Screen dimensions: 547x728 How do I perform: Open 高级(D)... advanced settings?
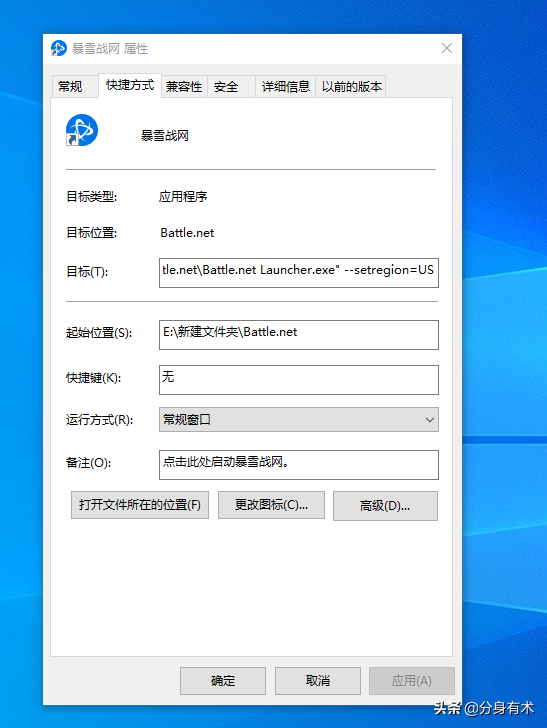point(385,506)
